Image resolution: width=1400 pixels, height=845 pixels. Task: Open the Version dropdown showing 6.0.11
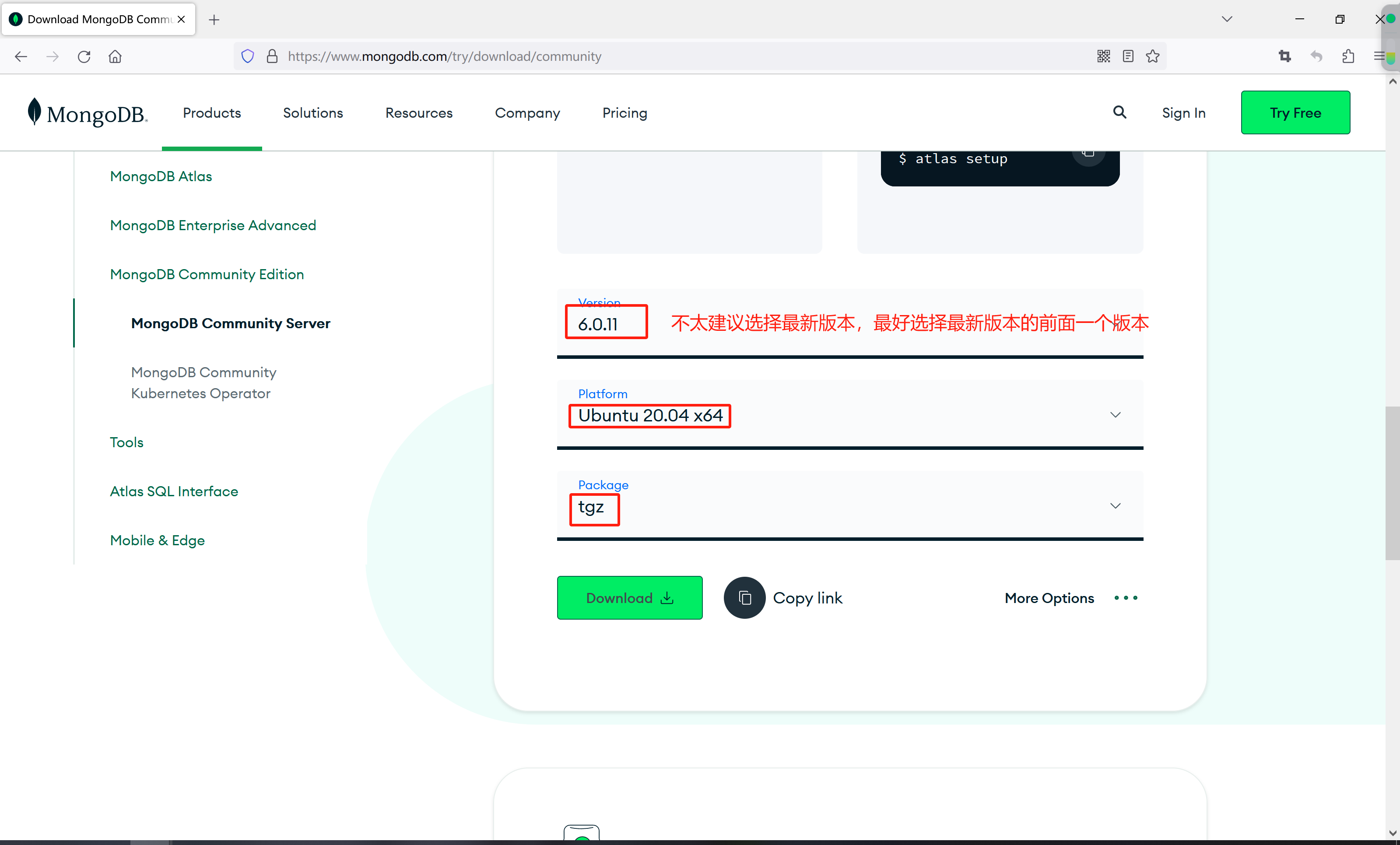[x=849, y=323]
